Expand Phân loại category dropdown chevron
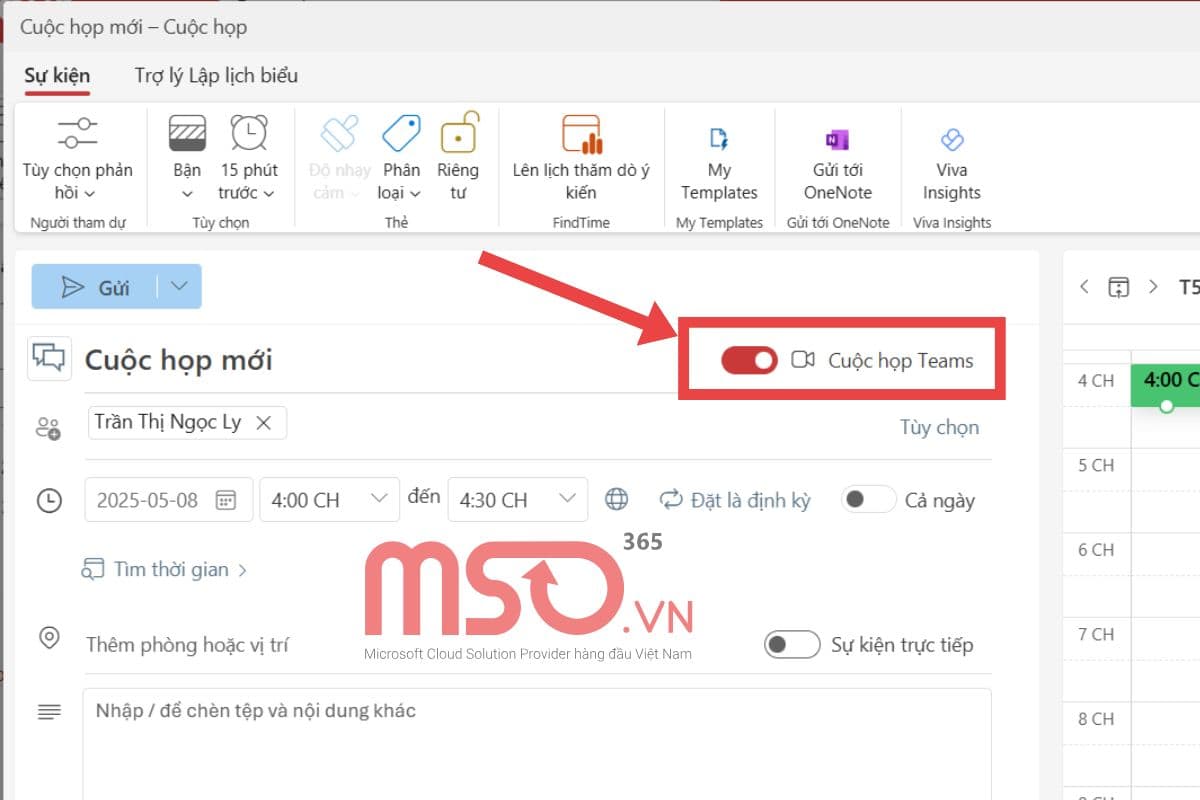This screenshot has height=800, width=1200. (415, 194)
